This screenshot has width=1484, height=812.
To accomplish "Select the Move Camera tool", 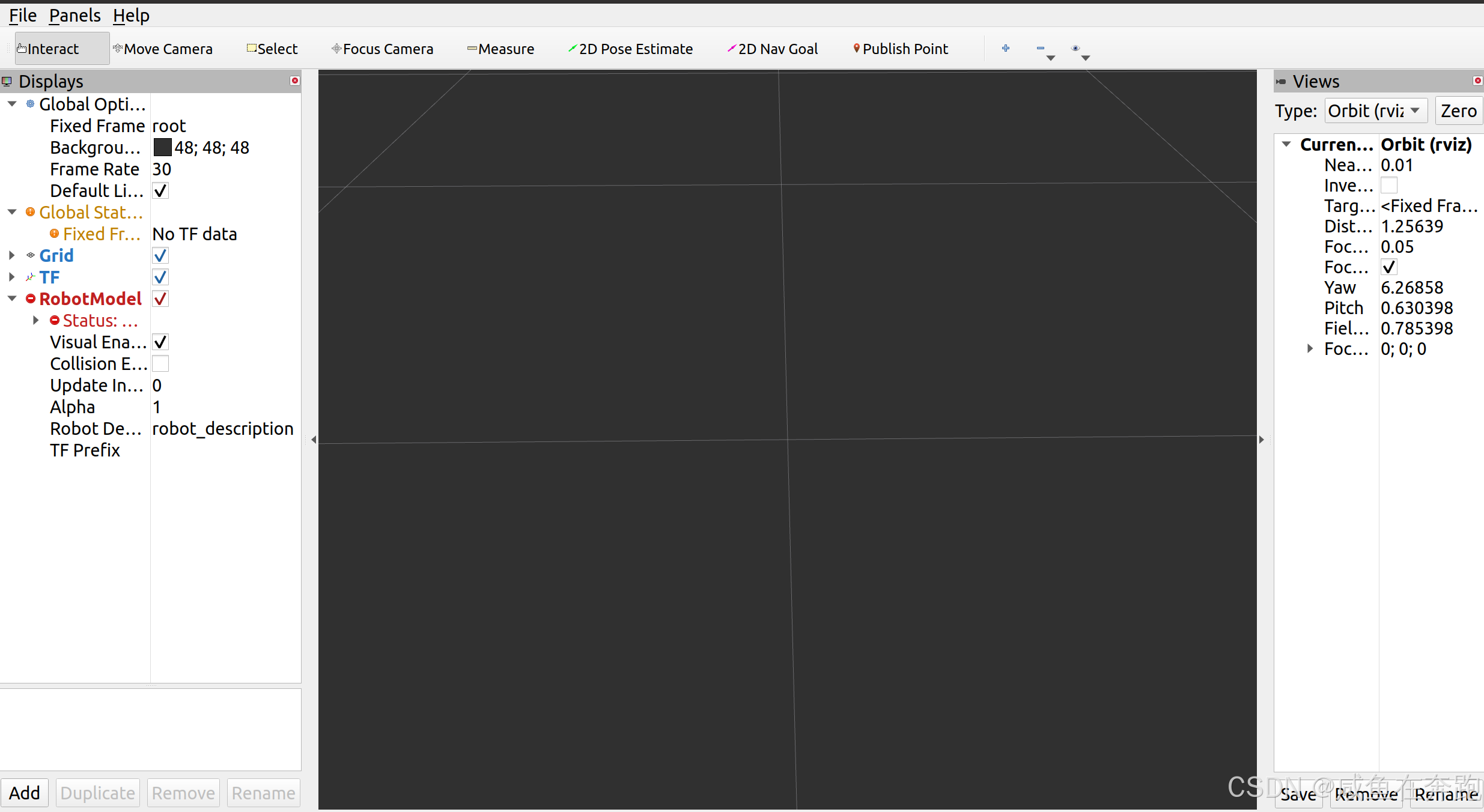I will click(x=163, y=49).
